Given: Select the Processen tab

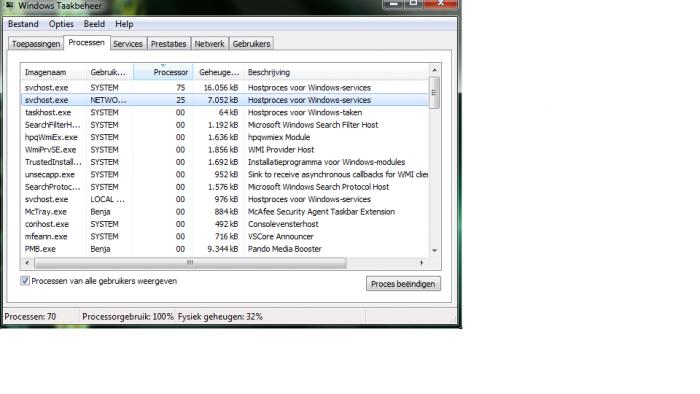Looking at the screenshot, I should point(87,42).
